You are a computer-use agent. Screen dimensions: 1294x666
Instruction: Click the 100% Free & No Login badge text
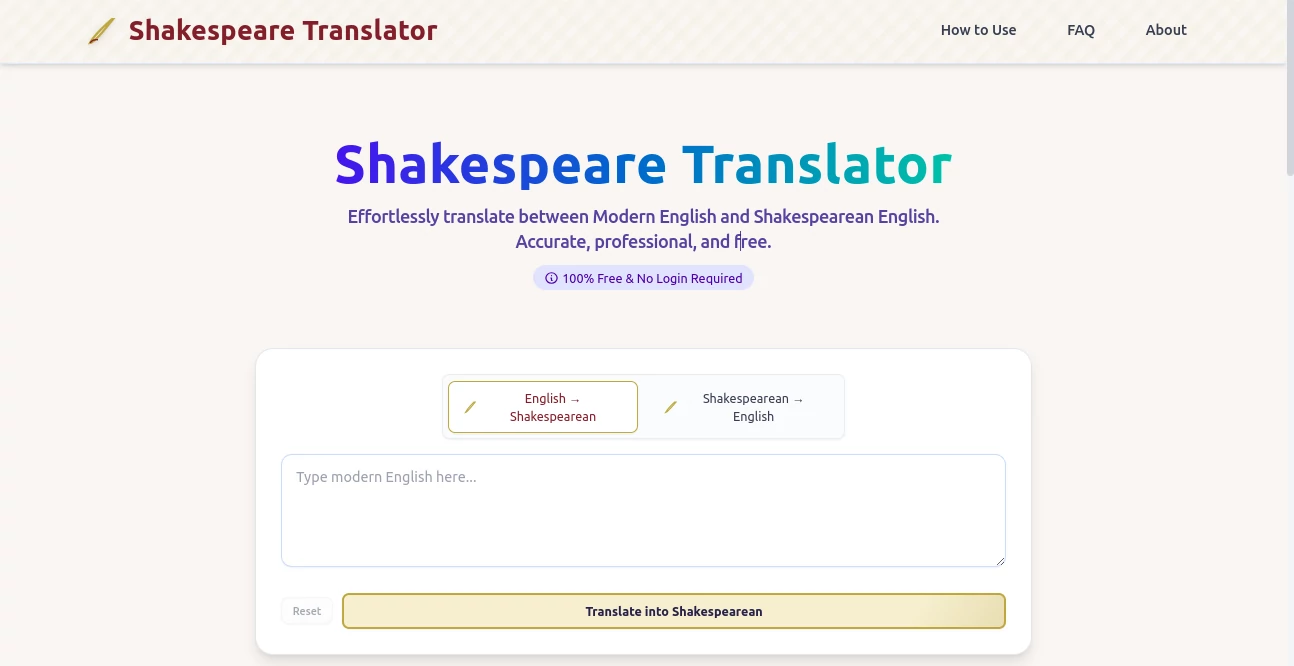652,279
